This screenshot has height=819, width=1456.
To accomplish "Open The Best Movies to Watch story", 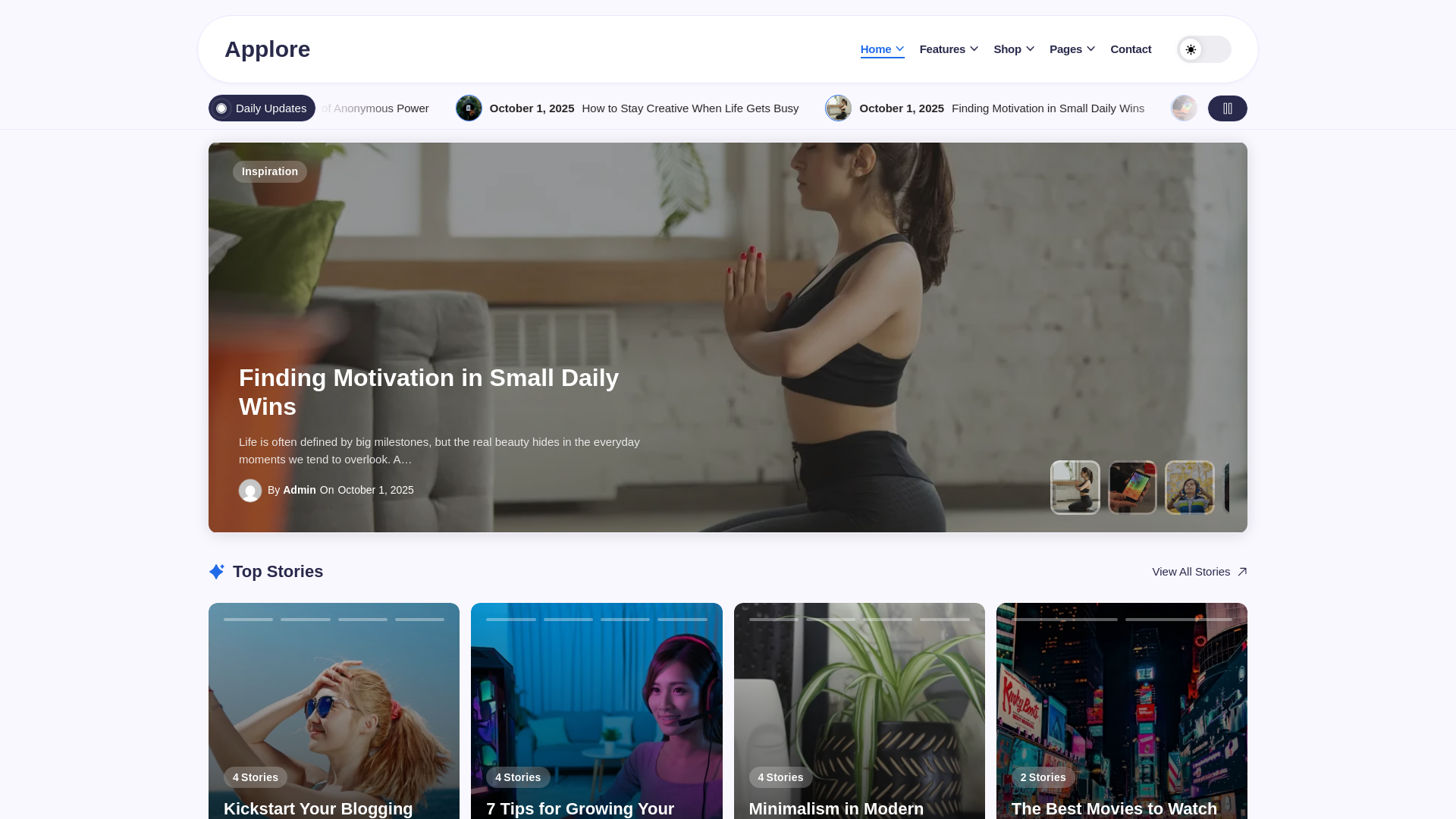I will point(1114,808).
